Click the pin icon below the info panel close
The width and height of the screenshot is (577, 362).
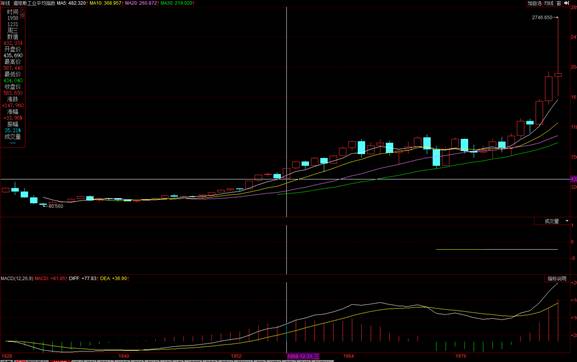pyautogui.click(x=22, y=16)
